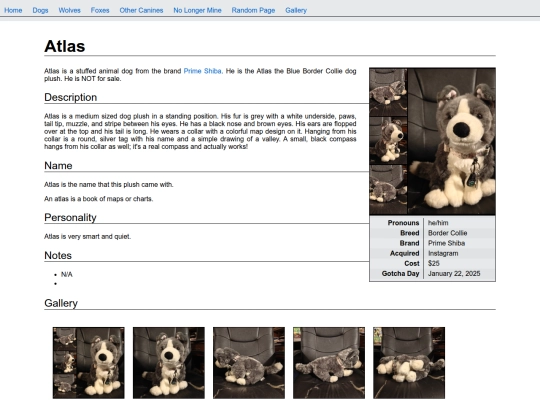Select the he/him pronouns value
The height and width of the screenshot is (405, 540).
coord(438,223)
